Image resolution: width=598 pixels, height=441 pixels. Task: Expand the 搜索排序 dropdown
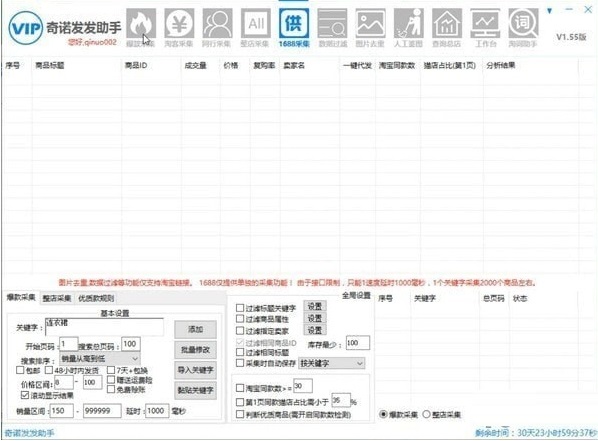[x=100, y=359]
